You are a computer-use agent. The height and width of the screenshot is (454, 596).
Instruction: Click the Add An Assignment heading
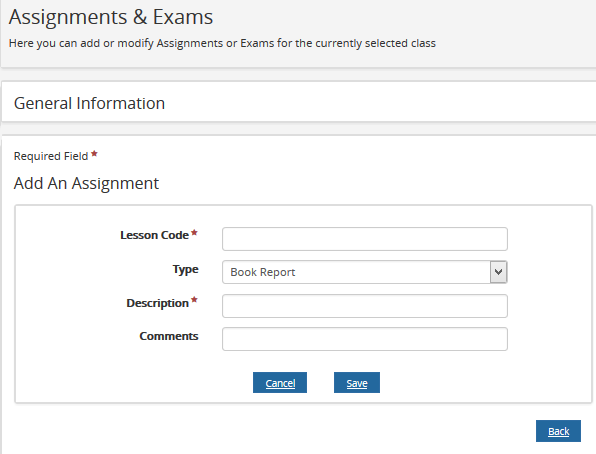point(86,183)
